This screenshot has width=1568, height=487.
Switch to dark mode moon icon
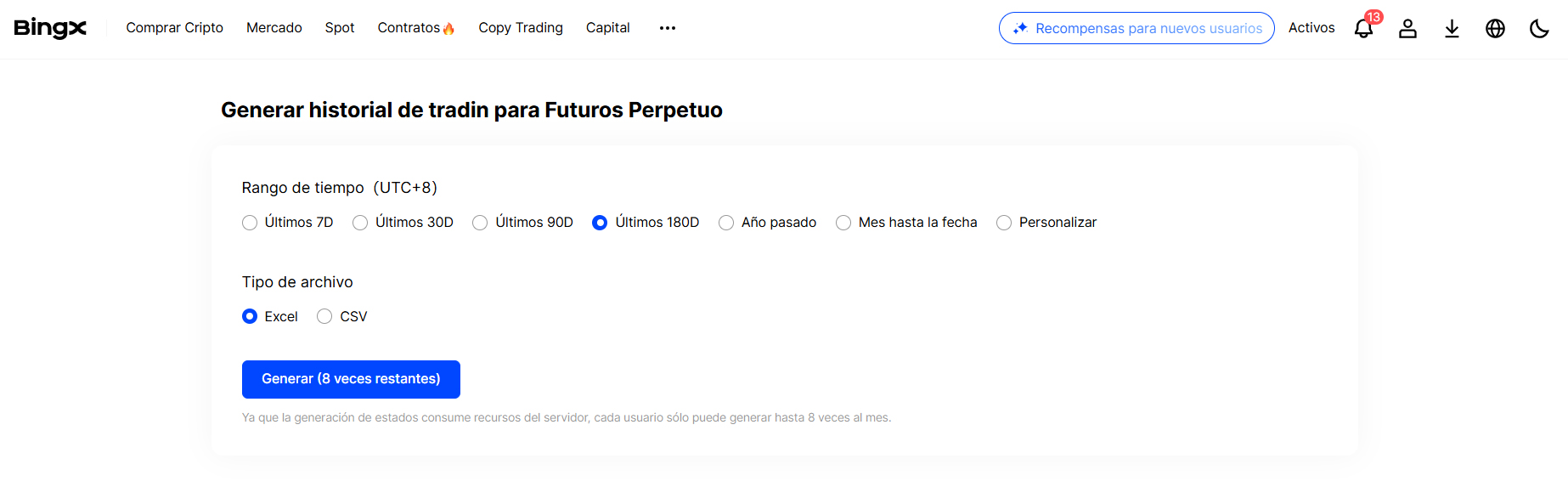point(1539,29)
